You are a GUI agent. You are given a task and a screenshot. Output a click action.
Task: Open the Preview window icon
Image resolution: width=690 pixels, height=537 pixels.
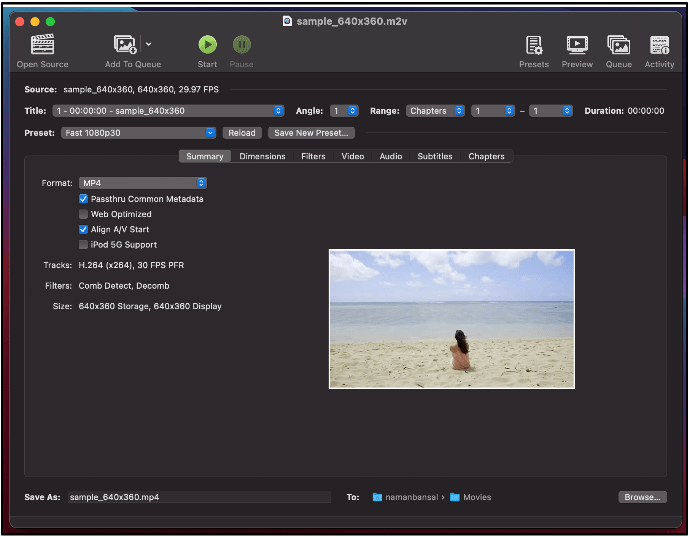click(577, 45)
